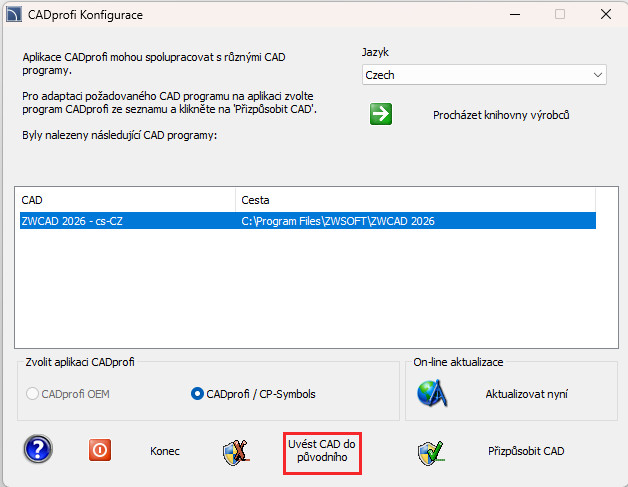
Task: Click Procházet knihovny výrobců
Action: click(501, 115)
